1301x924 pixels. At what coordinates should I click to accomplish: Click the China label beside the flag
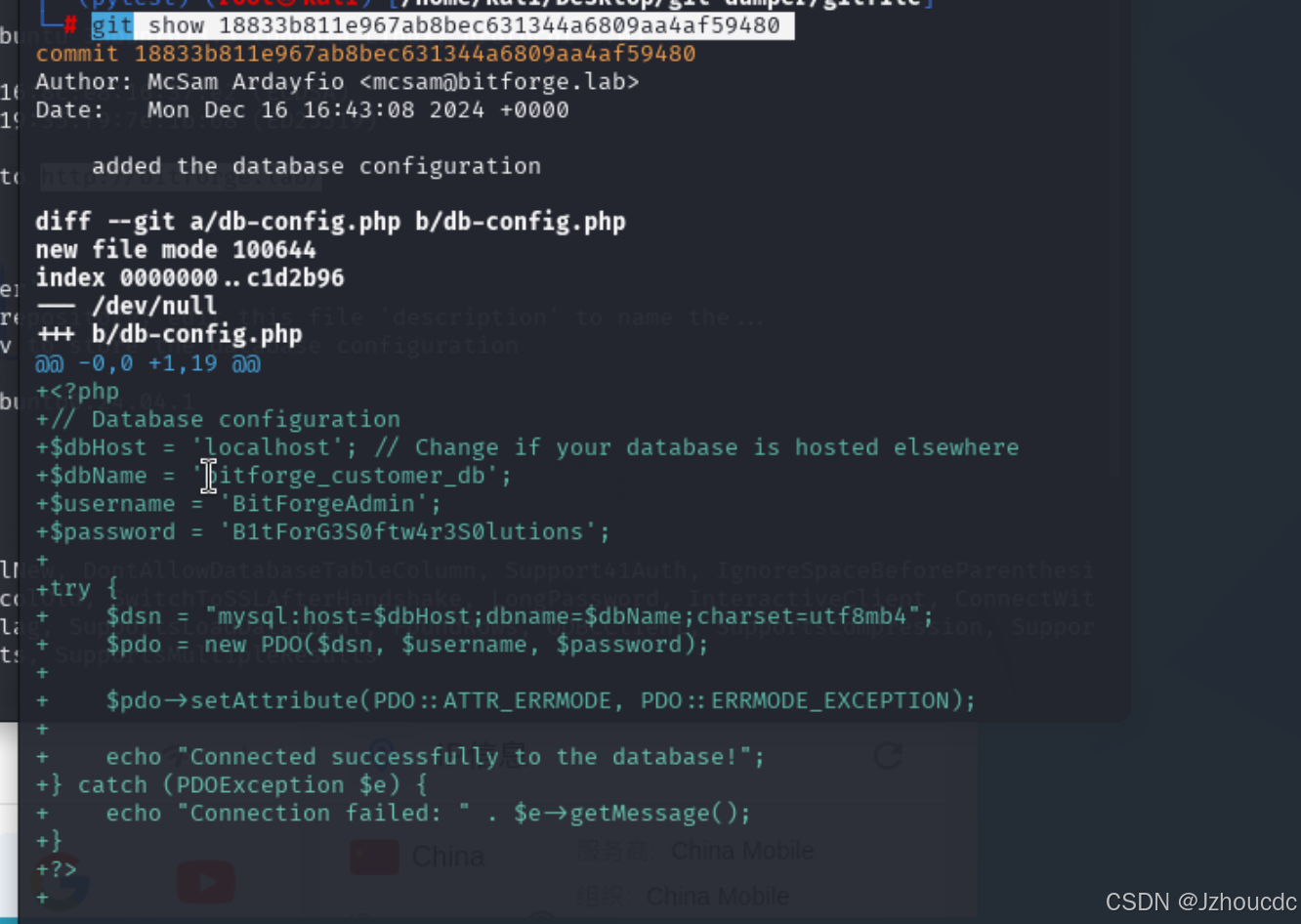tap(448, 856)
